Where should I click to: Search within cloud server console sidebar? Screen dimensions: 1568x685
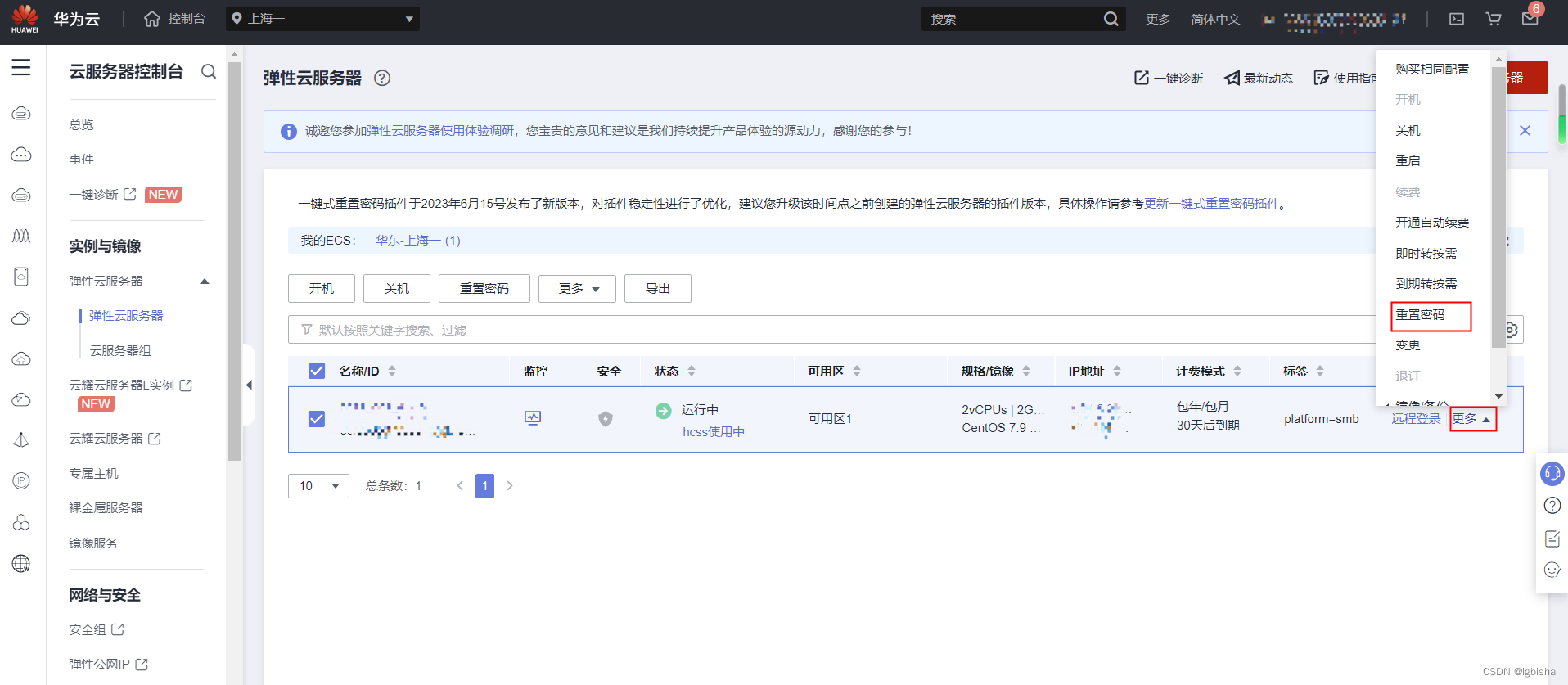209,71
